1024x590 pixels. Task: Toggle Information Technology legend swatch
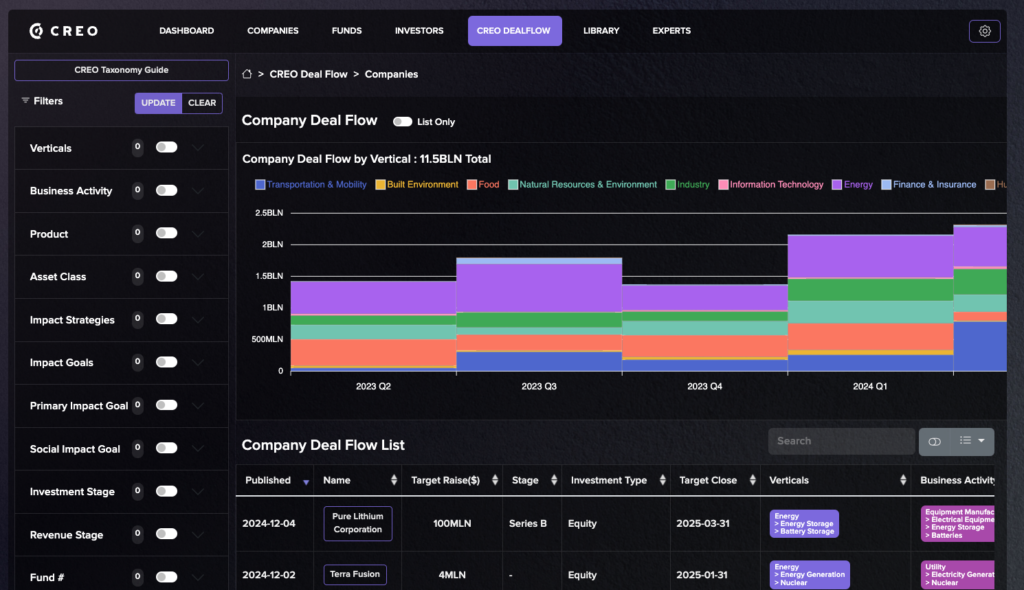(x=723, y=185)
